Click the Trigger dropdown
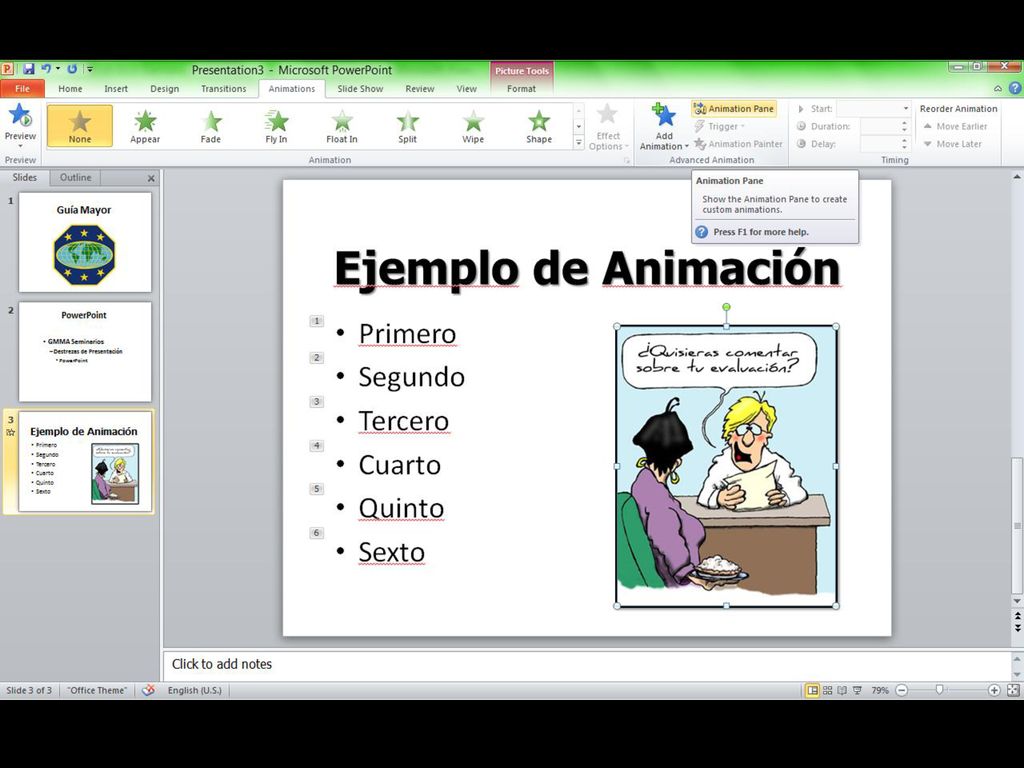 point(719,126)
